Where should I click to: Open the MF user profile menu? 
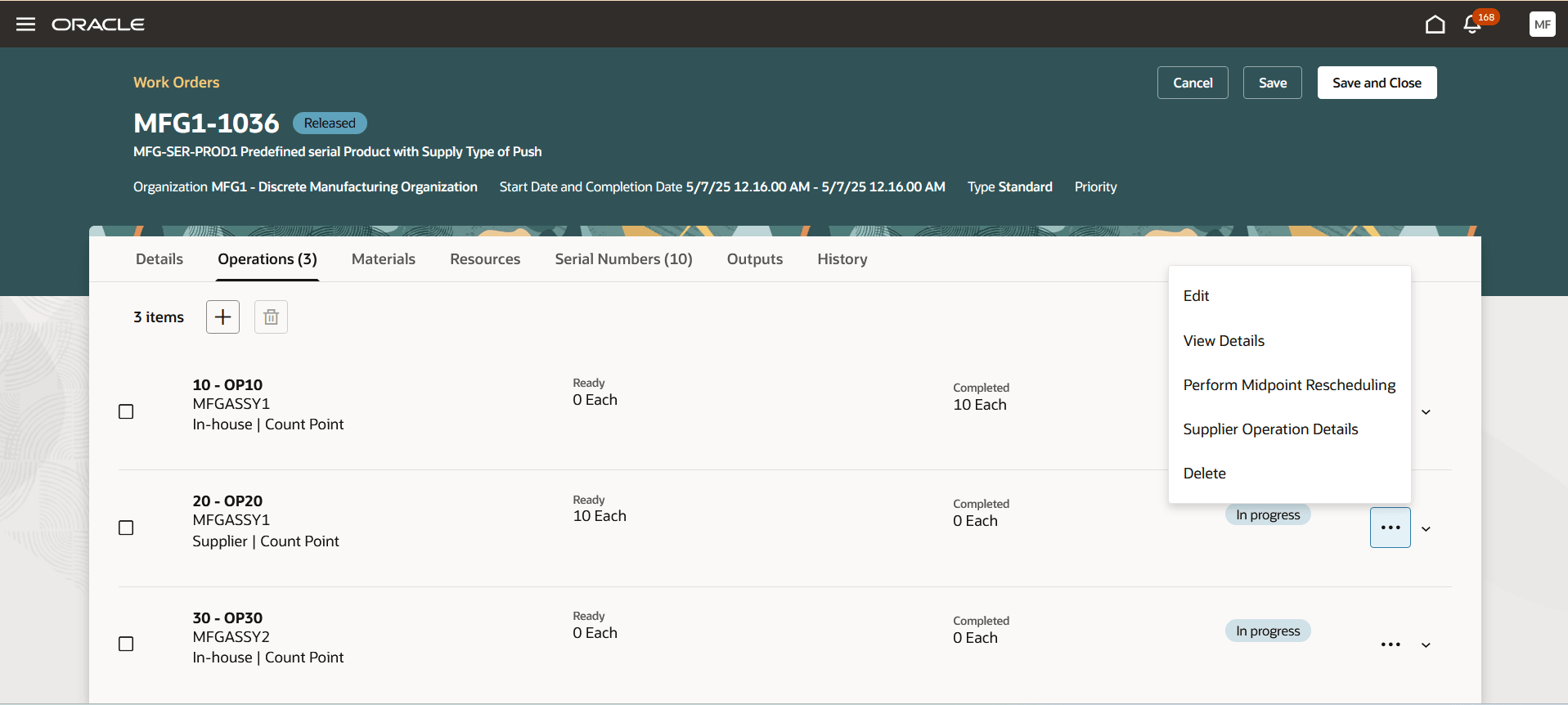(1542, 25)
